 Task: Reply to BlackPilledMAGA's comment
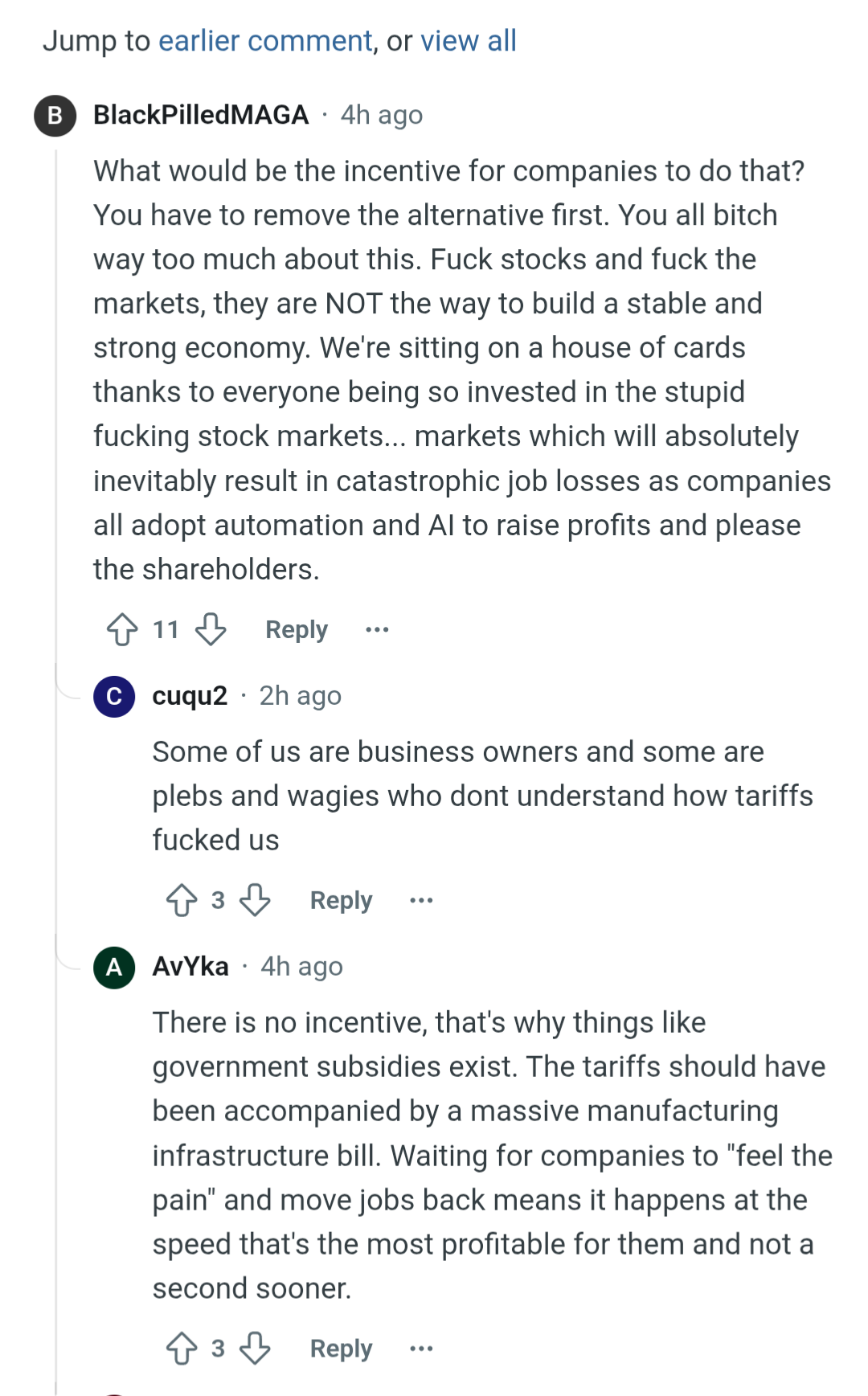(297, 629)
